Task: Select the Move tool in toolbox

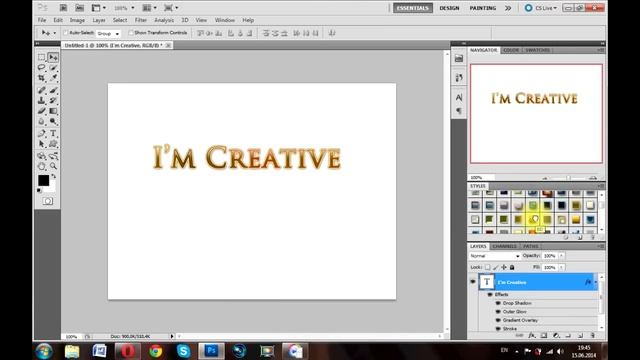Action: 53,58
